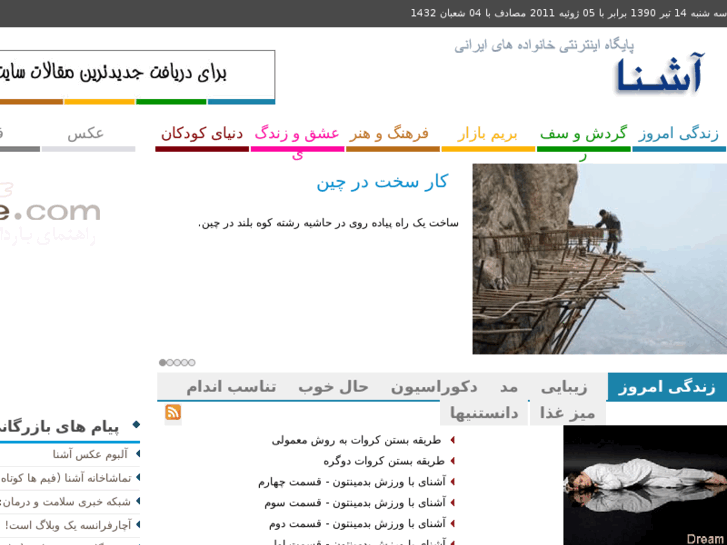Select the last slideshow dot
Viewport: 727px width, 545px height.
(x=191, y=363)
